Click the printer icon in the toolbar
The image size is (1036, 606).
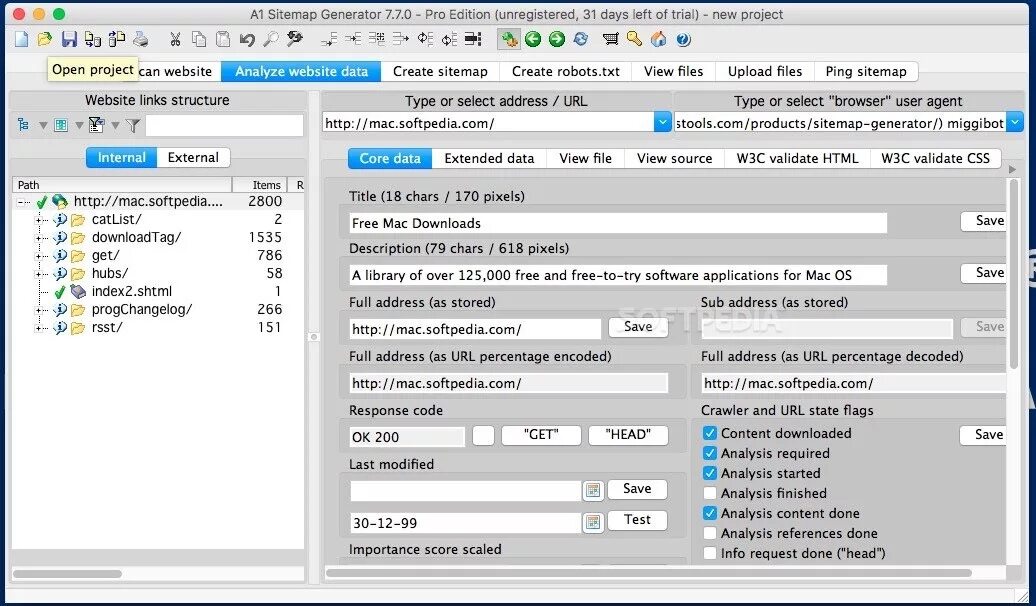(x=141, y=39)
